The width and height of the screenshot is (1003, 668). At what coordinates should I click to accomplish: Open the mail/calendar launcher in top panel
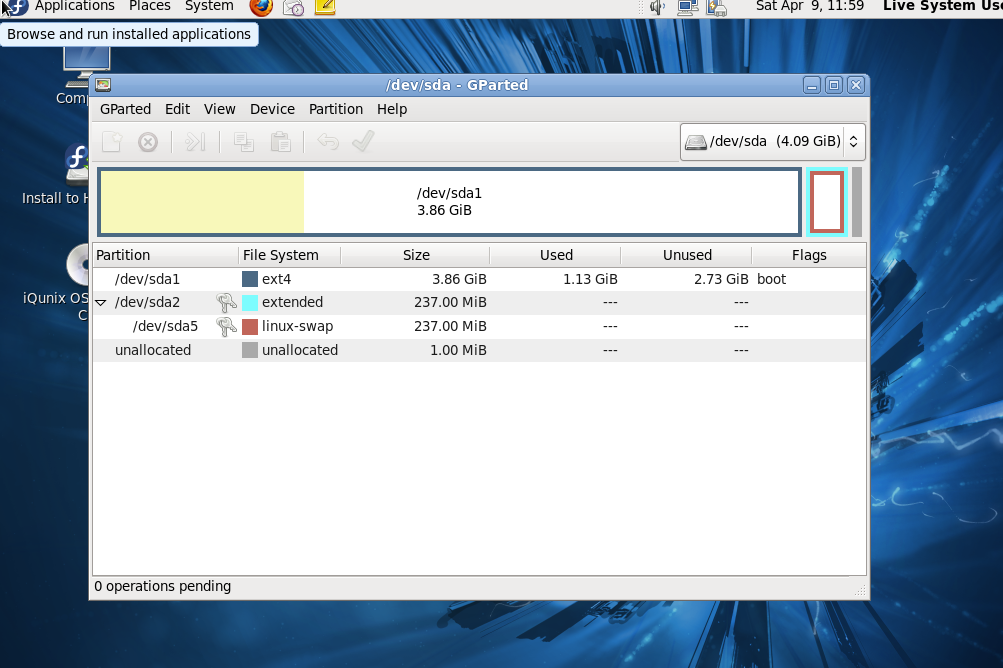click(x=294, y=7)
